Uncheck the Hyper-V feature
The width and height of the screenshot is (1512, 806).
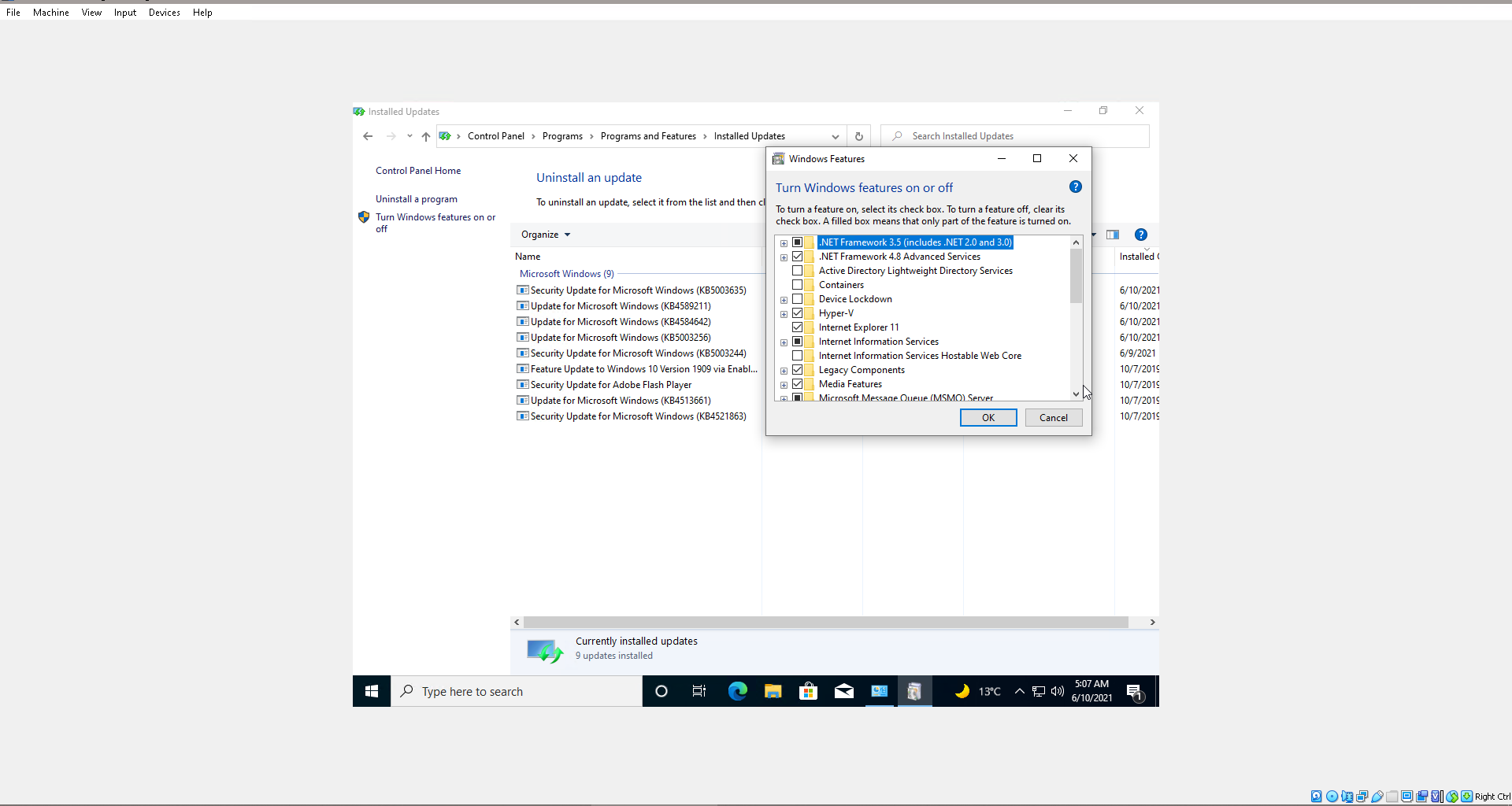(798, 313)
